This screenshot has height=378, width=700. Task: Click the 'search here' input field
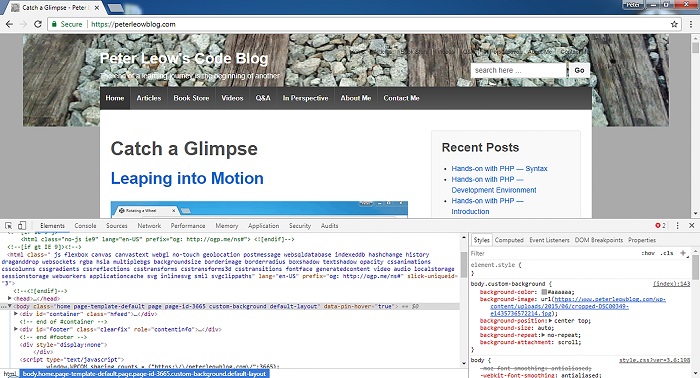click(518, 70)
